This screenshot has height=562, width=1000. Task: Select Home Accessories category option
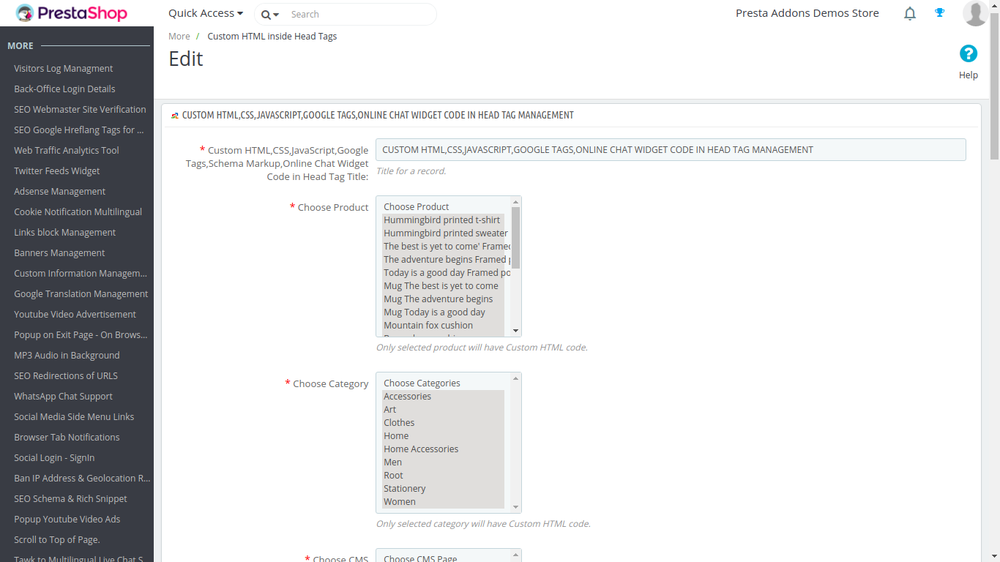443,449
